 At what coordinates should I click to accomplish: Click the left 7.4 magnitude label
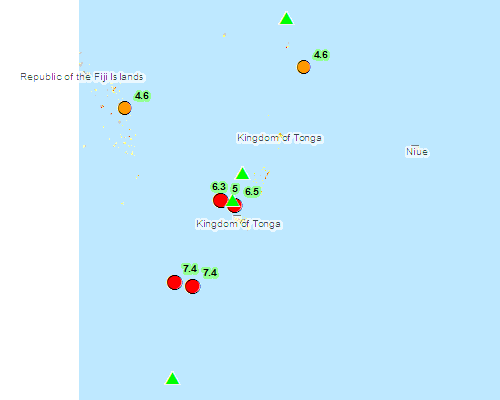tap(190, 269)
